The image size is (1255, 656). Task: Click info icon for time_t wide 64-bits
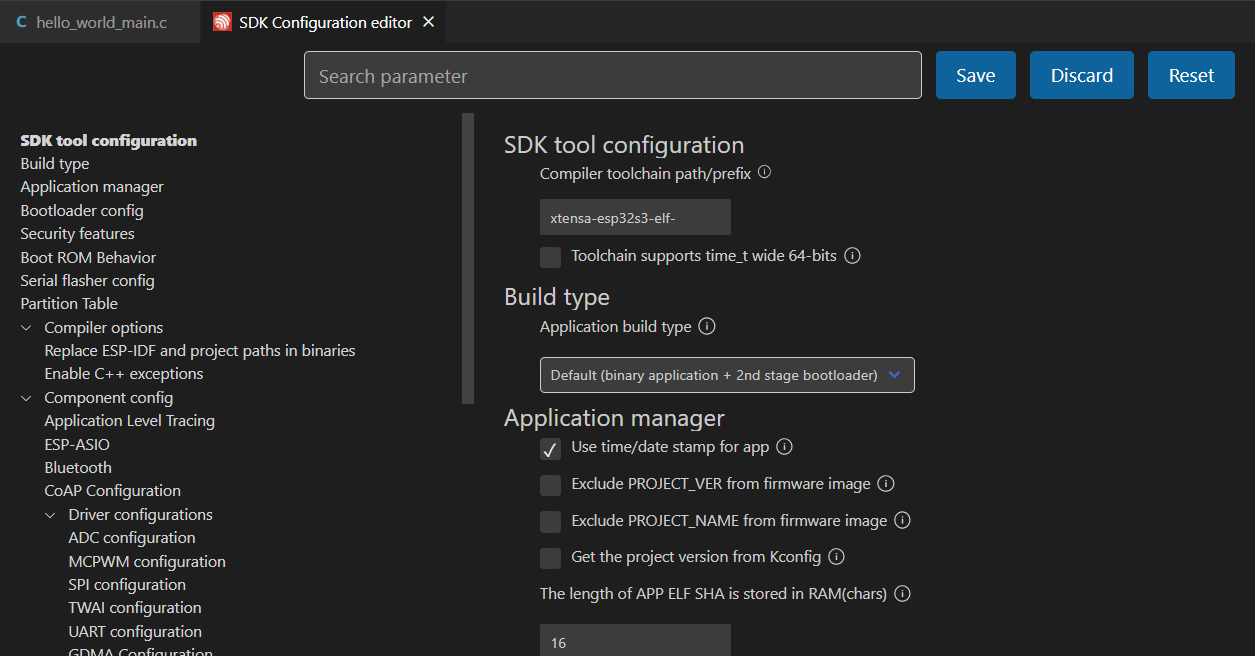click(853, 256)
